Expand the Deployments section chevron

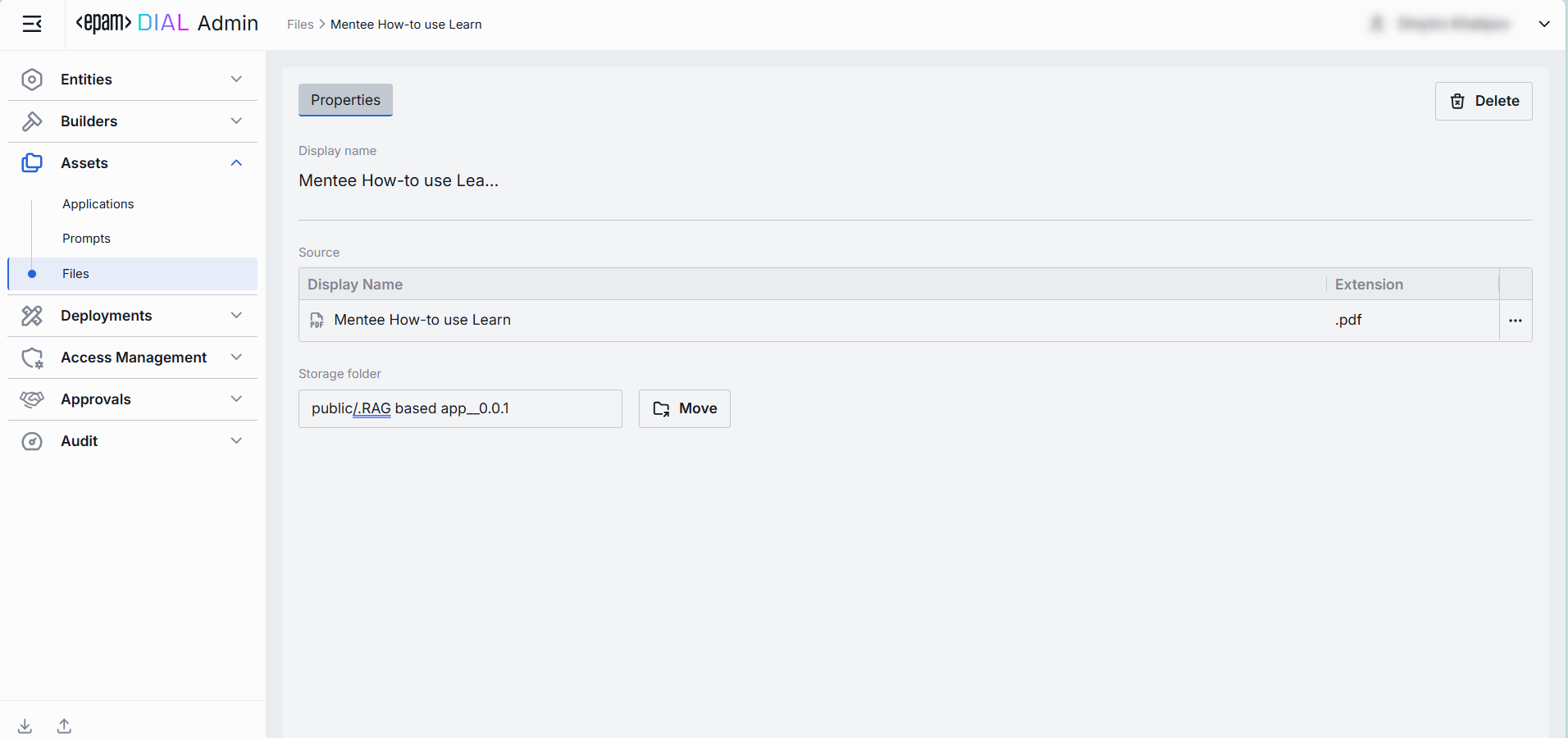click(x=236, y=316)
